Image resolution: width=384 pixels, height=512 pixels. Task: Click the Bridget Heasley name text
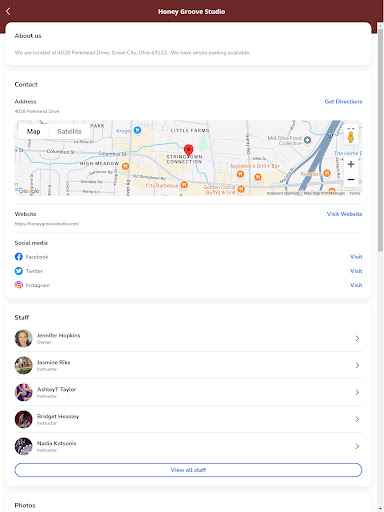click(58, 416)
